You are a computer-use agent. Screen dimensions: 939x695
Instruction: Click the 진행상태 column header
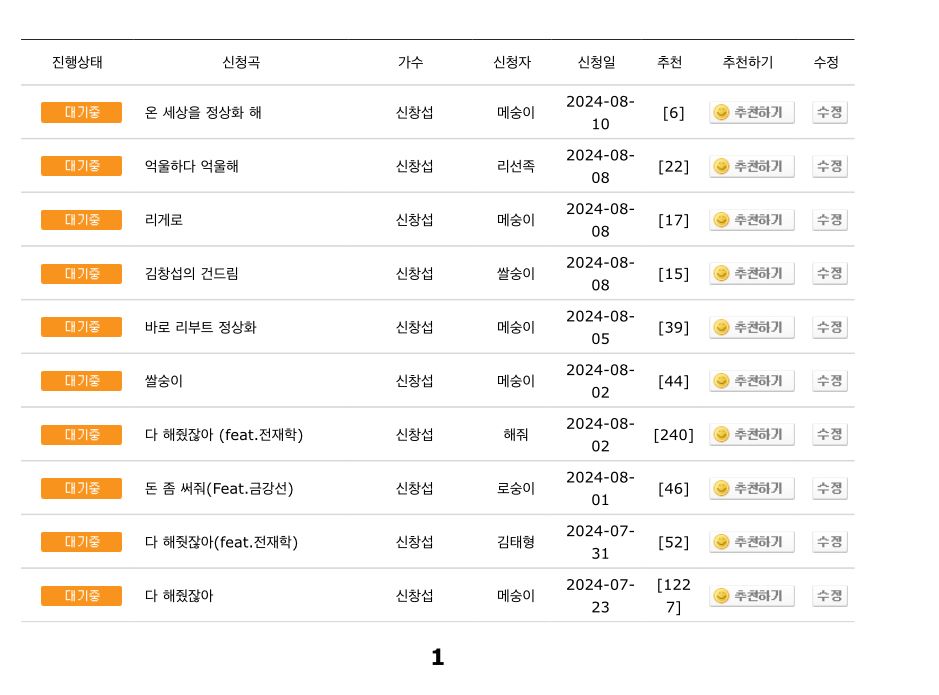point(77,62)
